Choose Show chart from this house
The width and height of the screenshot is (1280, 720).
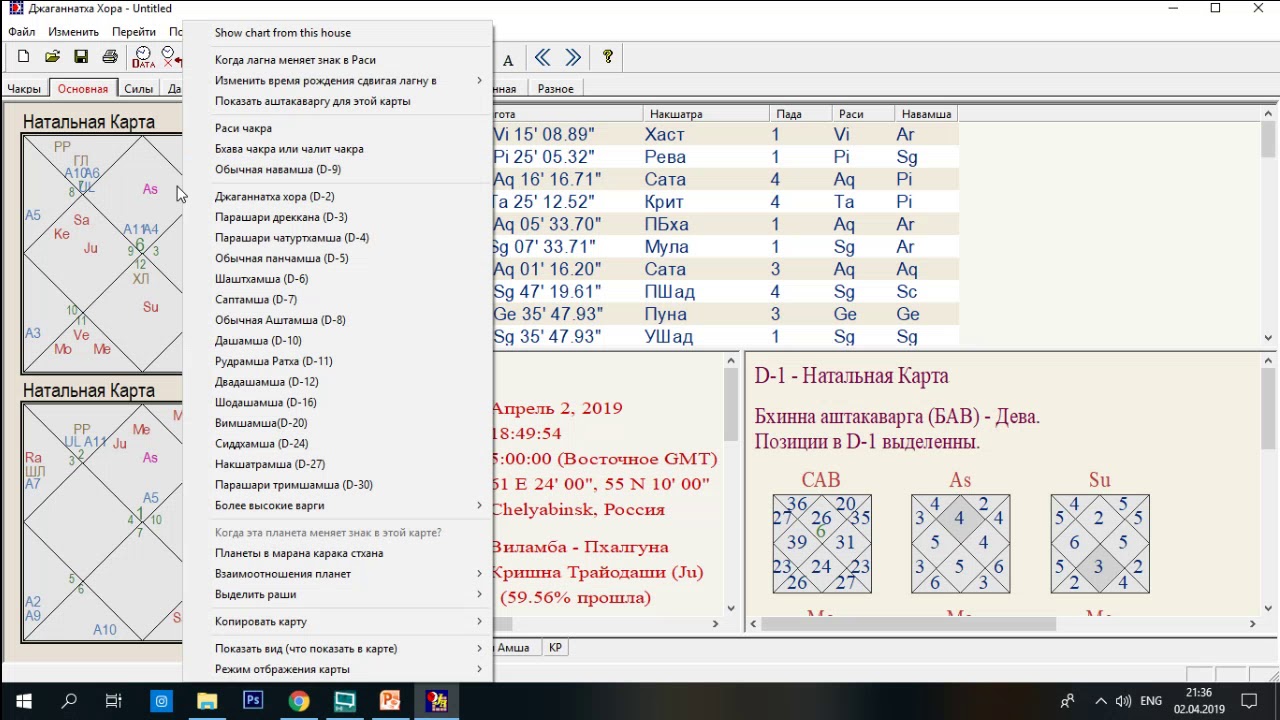pos(338,33)
